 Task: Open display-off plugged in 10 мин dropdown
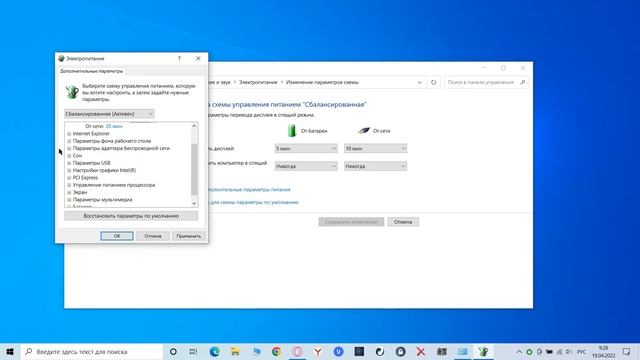pos(376,149)
